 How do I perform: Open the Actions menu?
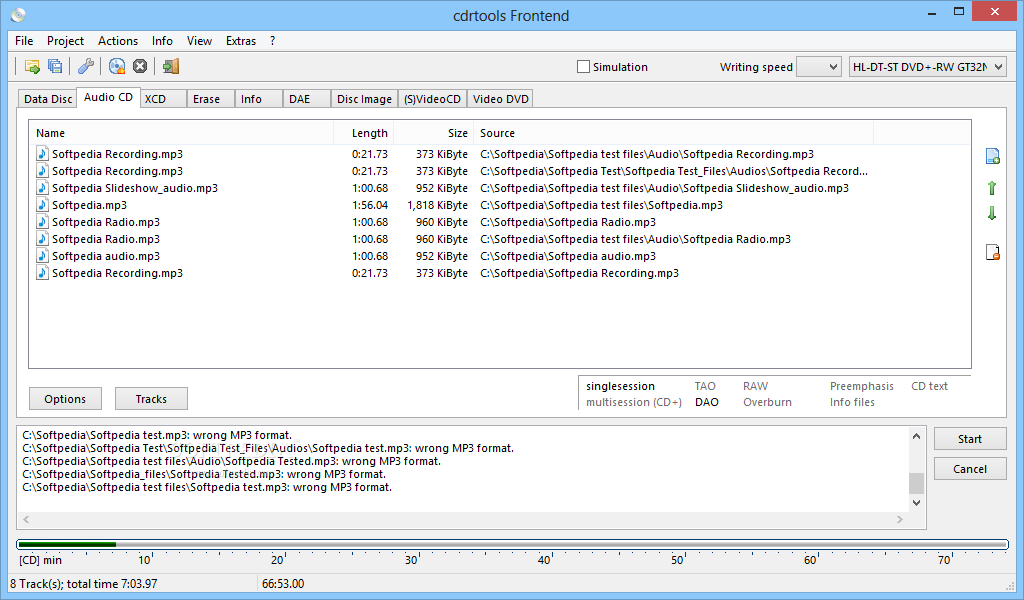[x=118, y=40]
